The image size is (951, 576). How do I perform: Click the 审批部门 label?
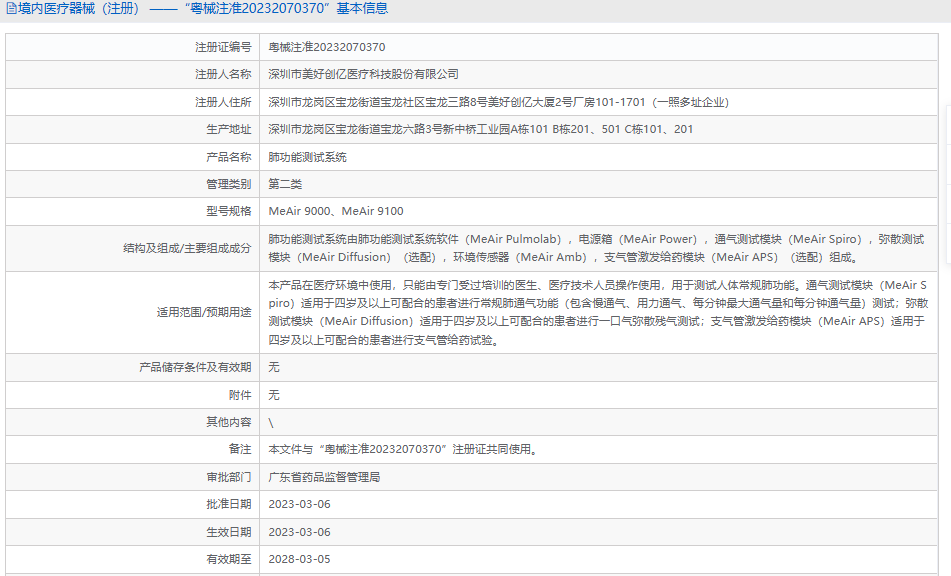coord(228,477)
